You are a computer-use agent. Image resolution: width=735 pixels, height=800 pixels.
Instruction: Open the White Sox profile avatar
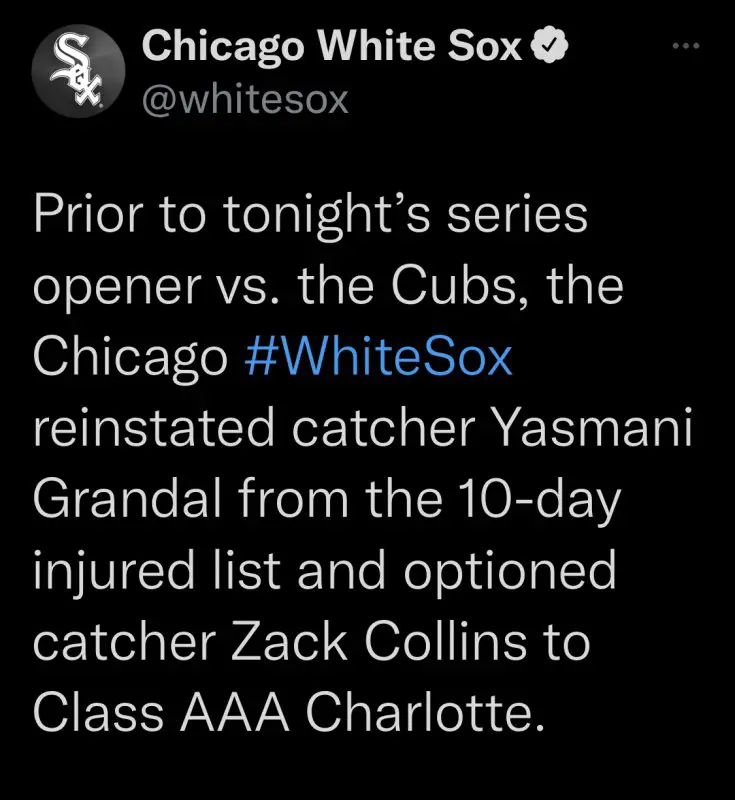tap(79, 72)
